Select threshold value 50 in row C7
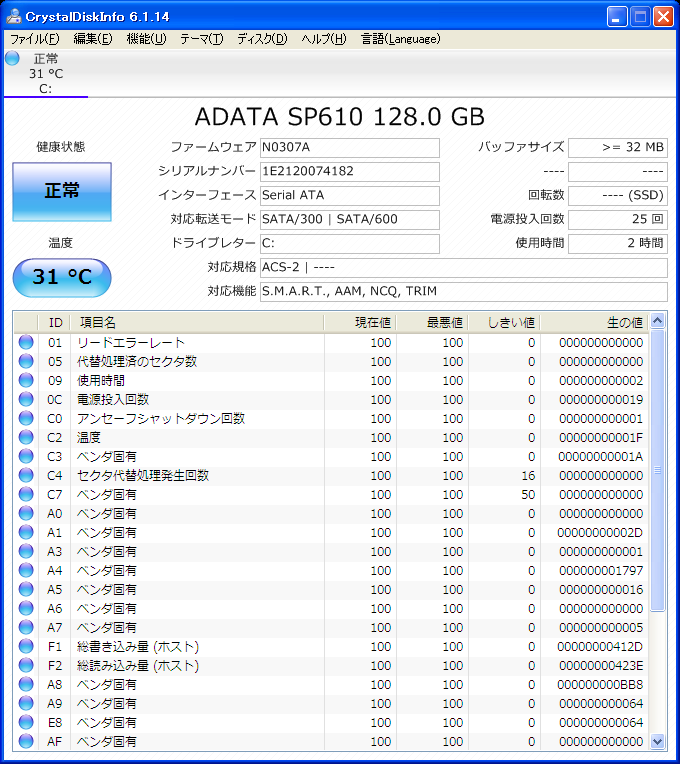The image size is (680, 764). pos(529,495)
